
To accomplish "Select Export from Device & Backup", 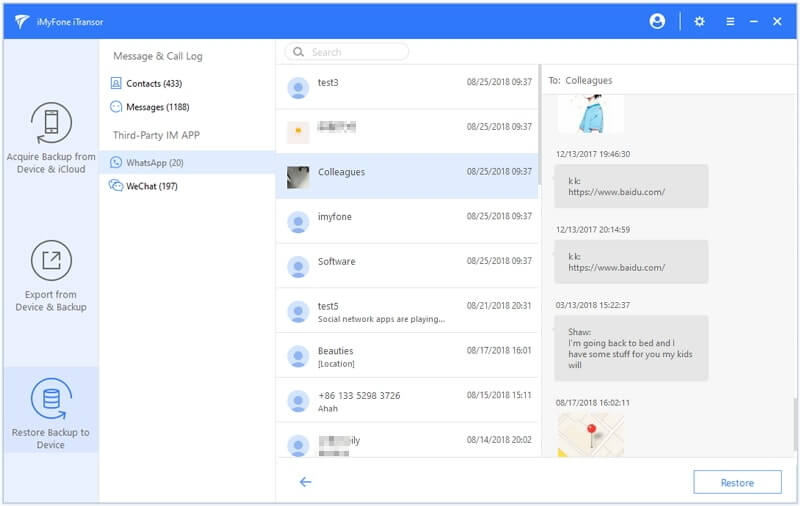I will [x=51, y=276].
